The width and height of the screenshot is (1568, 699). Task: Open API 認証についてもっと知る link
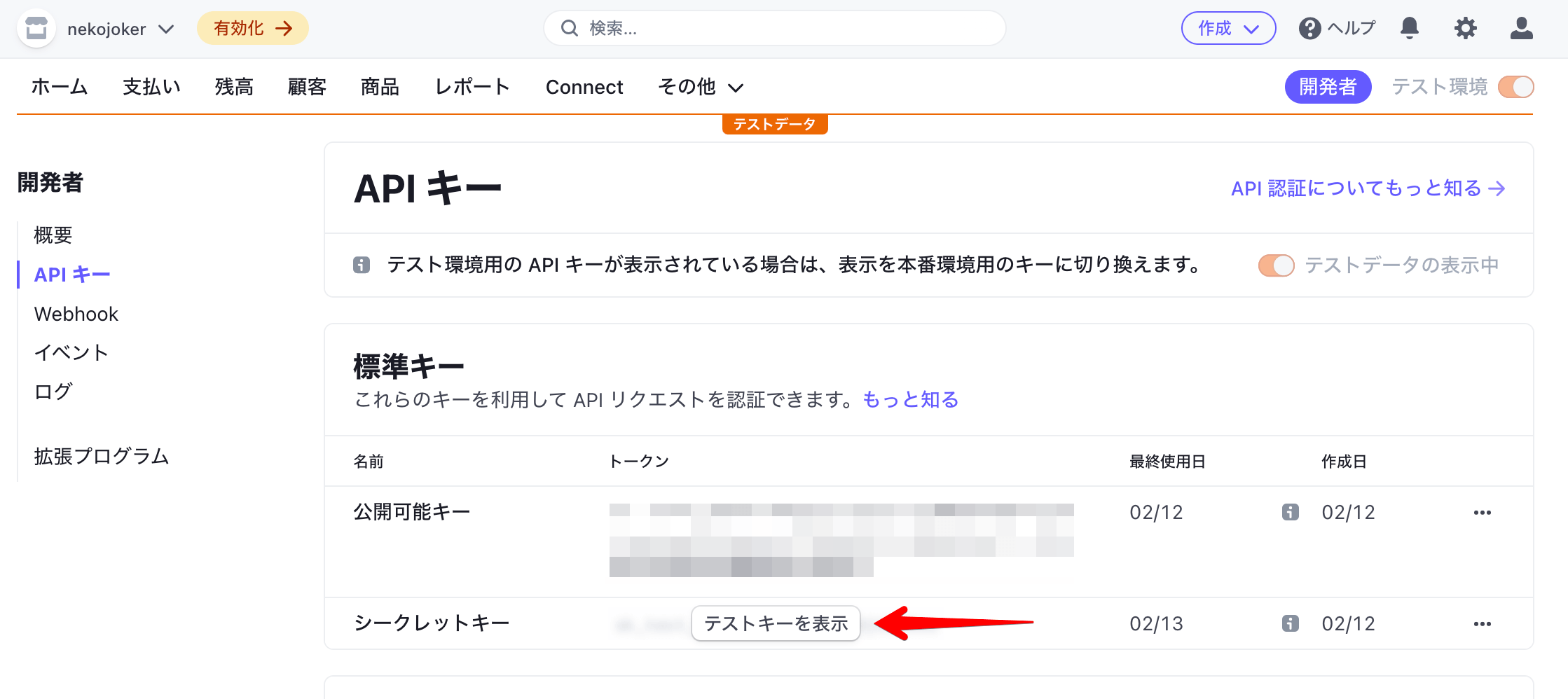coord(1368,188)
